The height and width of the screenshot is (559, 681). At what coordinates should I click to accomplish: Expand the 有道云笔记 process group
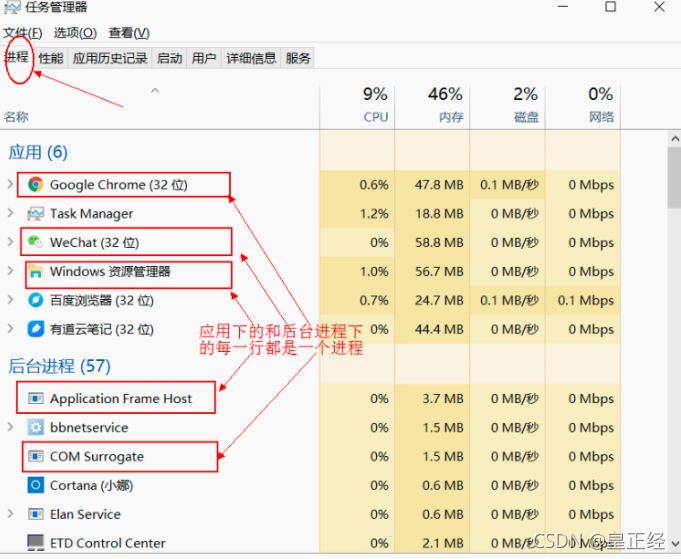tap(10, 329)
